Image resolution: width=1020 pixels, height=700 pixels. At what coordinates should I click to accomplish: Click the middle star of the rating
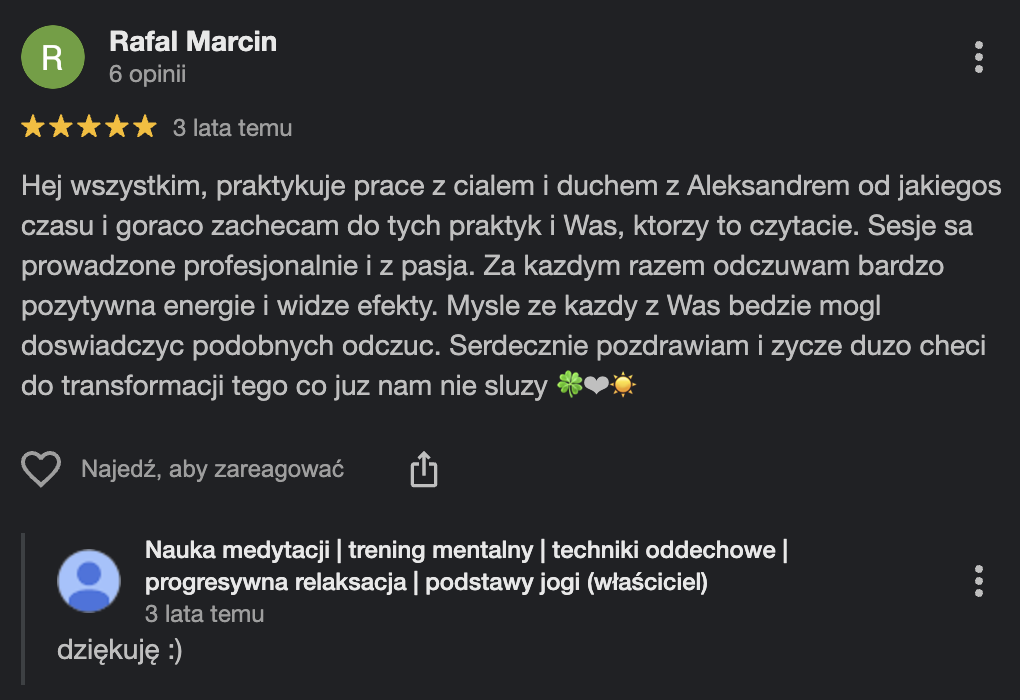click(90, 127)
